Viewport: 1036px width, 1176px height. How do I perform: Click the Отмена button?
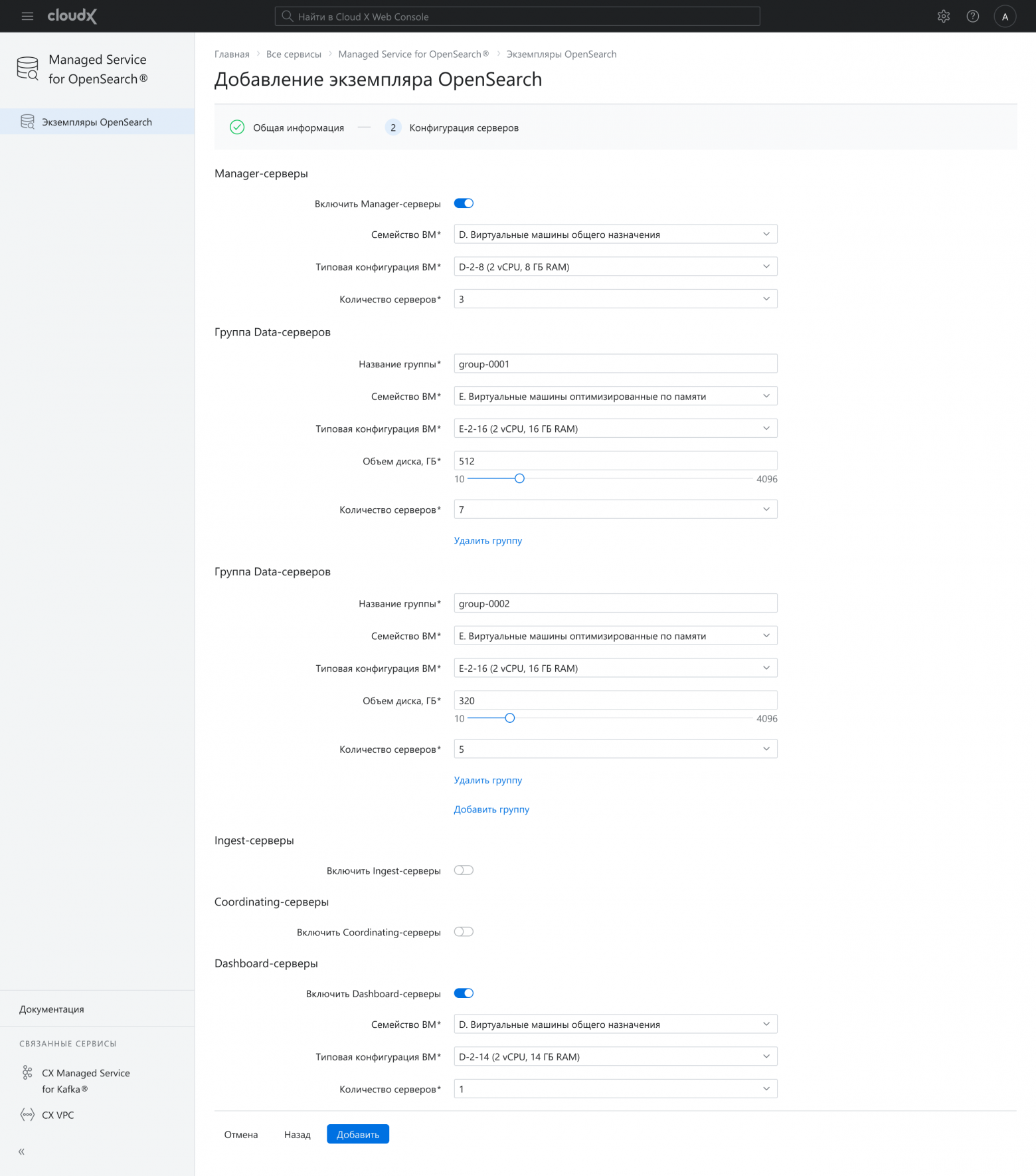241,1134
